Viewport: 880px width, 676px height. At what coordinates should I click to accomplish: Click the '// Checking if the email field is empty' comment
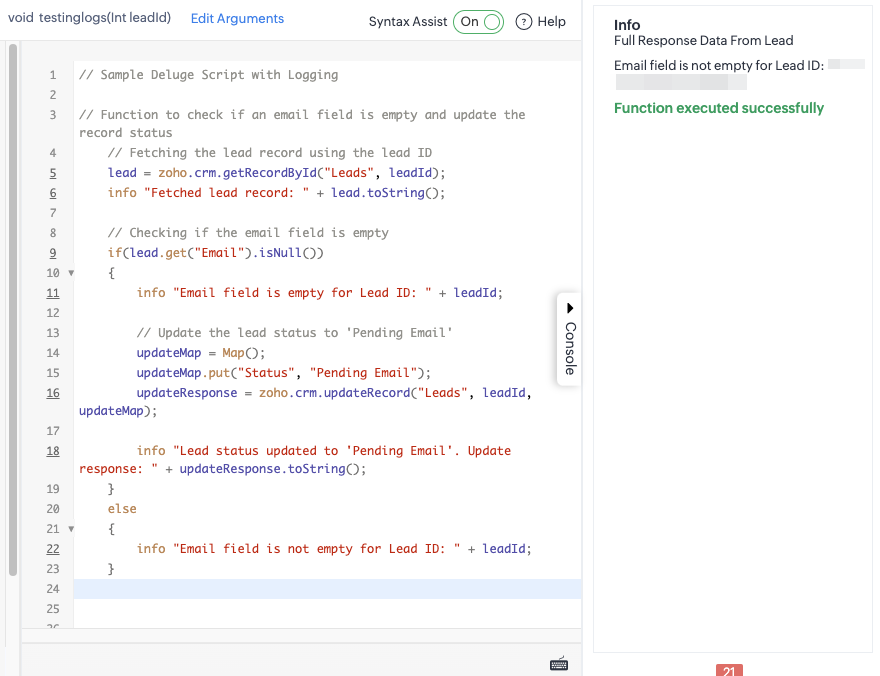coord(248,233)
